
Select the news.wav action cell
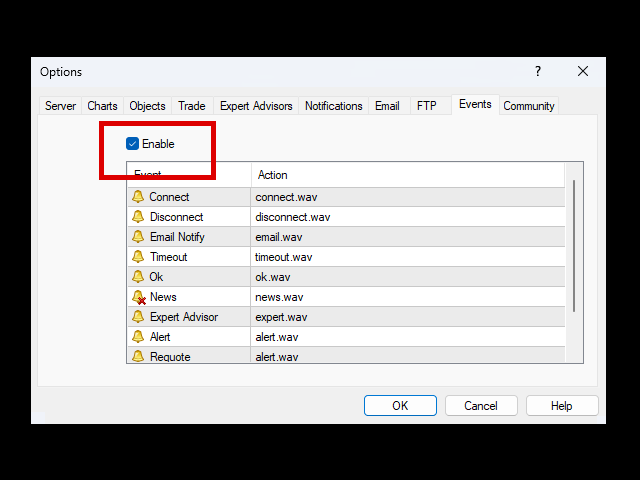(408, 297)
